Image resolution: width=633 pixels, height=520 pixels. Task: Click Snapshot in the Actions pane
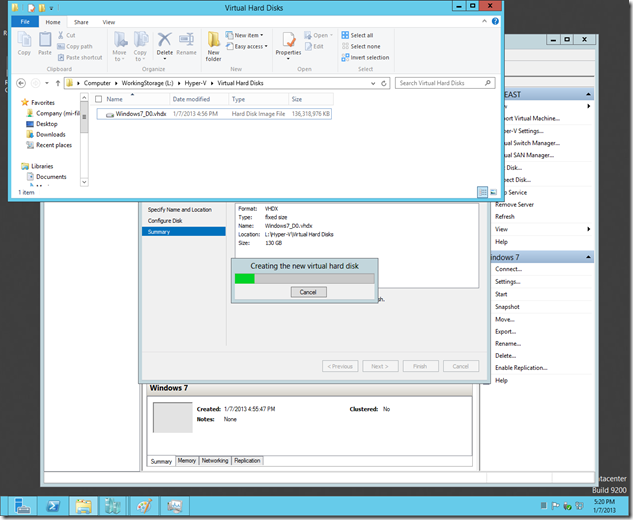pyautogui.click(x=507, y=307)
